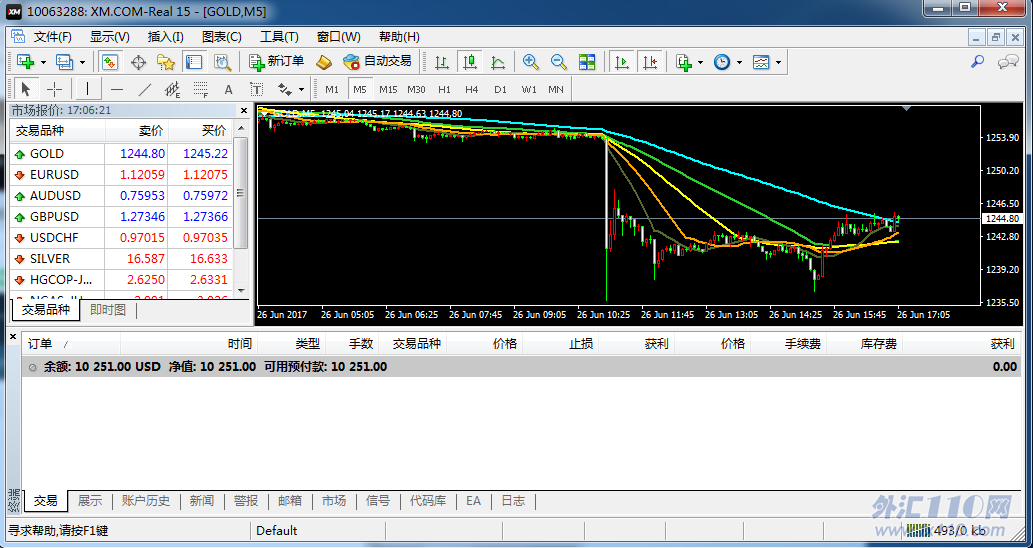This screenshot has width=1033, height=548.
Task: Click the Indicators list icon
Action: pyautogui.click(x=683, y=62)
